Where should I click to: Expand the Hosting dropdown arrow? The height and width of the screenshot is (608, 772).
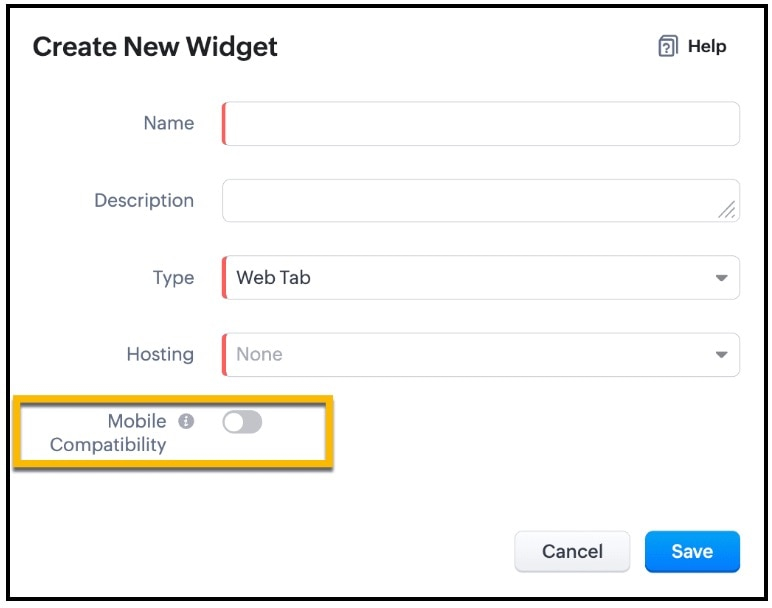pos(721,355)
